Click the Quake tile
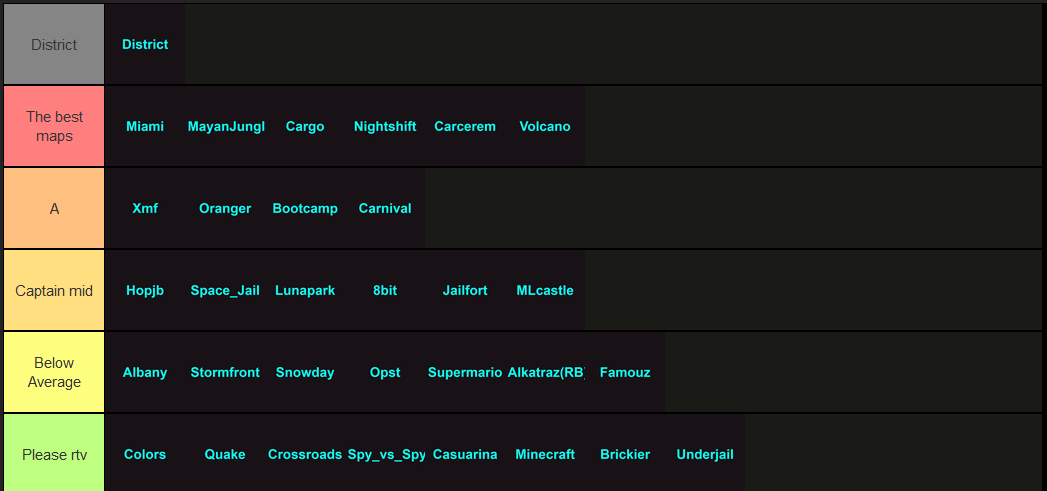 225,454
